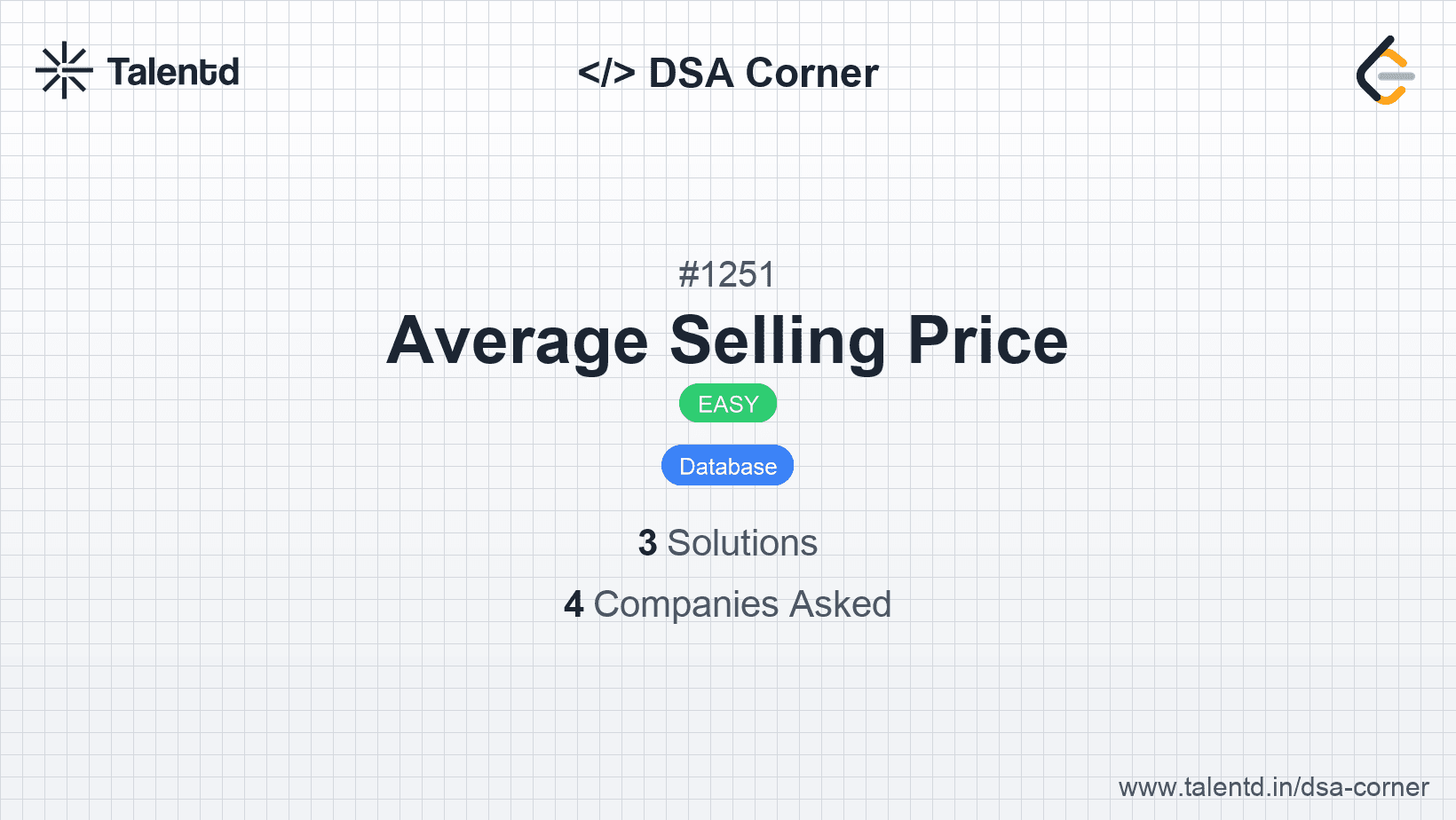Visit the www.talentd.in/dsa-corner URL
The width and height of the screenshot is (1456, 820).
coord(1273,787)
